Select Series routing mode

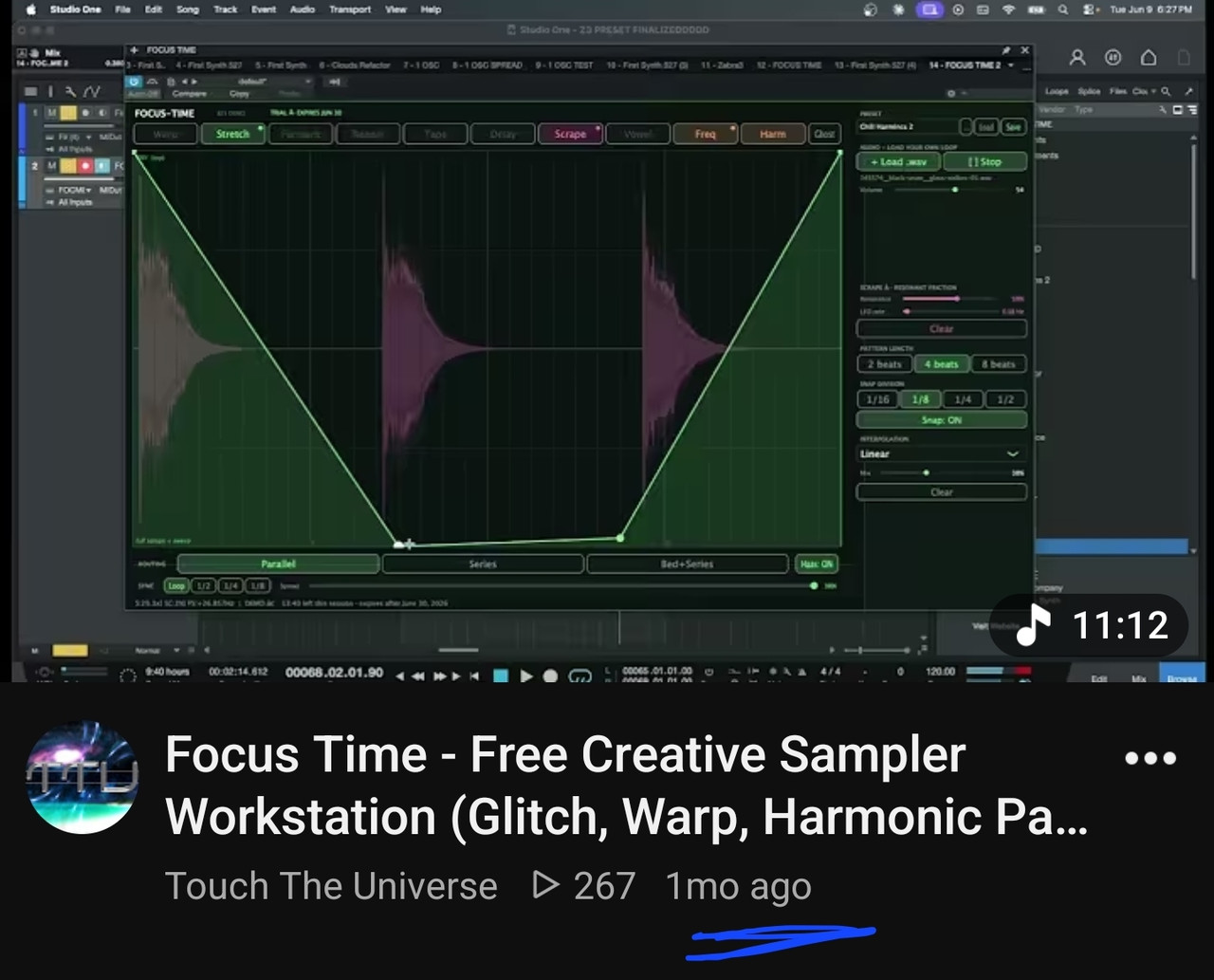point(483,564)
